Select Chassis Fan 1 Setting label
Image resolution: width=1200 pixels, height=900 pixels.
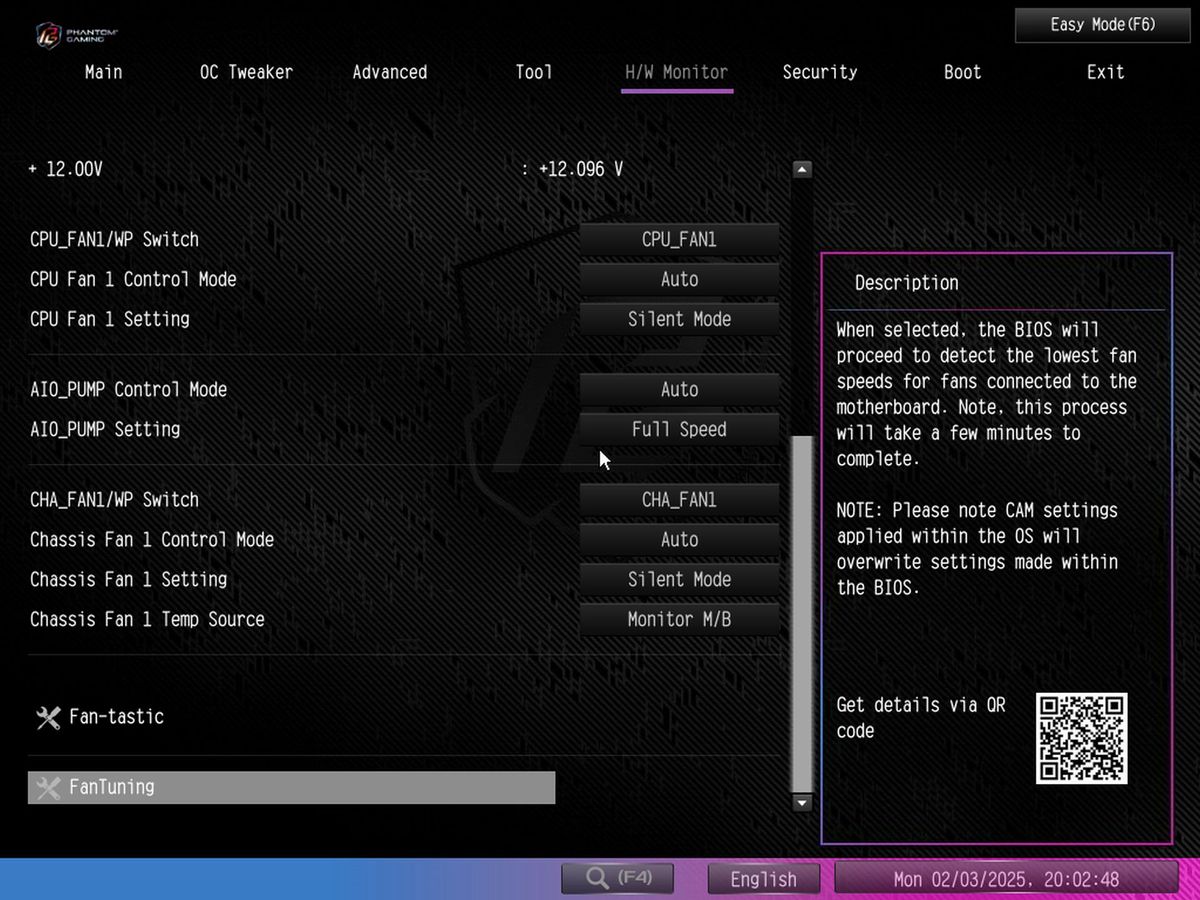pos(128,580)
